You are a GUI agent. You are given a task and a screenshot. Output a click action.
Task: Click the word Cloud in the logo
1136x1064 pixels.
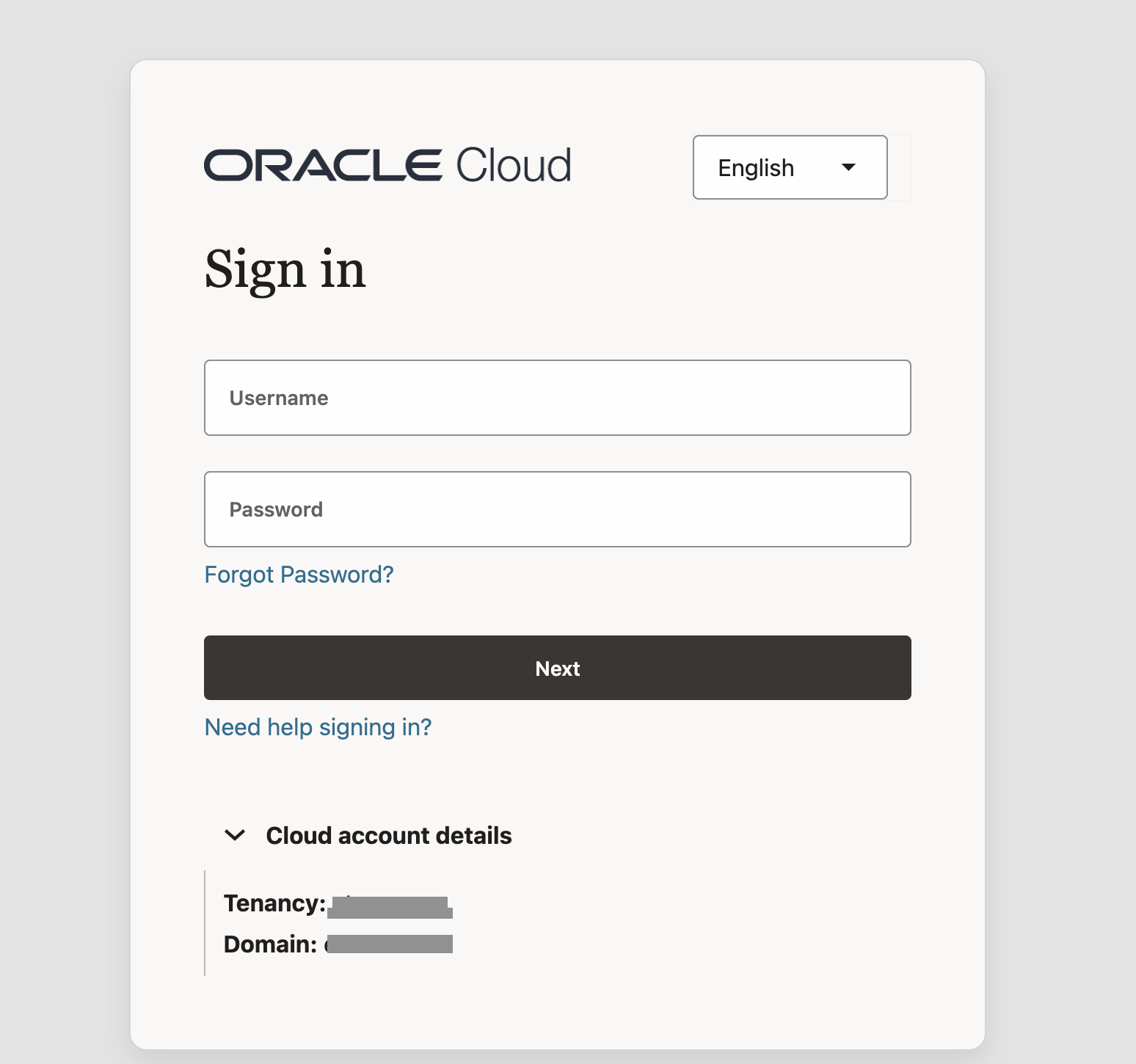[513, 165]
